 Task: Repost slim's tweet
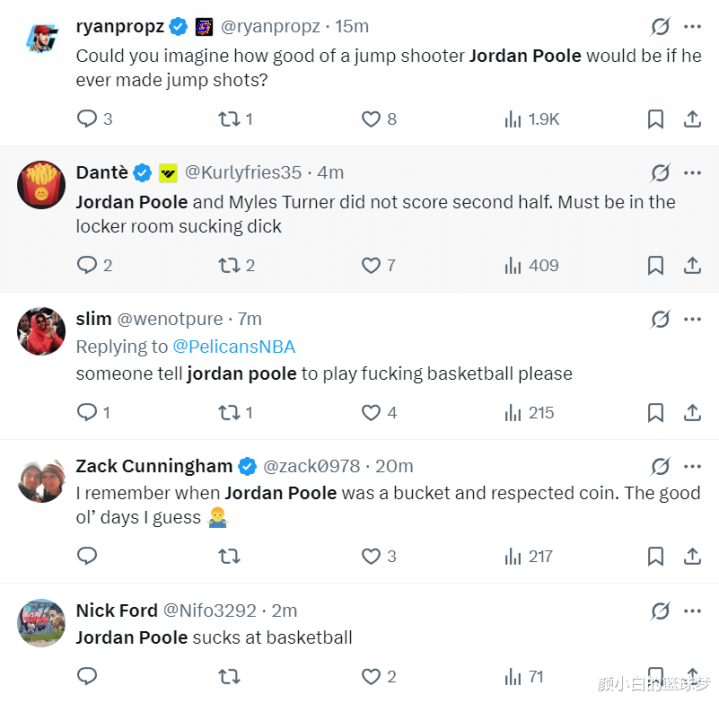point(229,412)
